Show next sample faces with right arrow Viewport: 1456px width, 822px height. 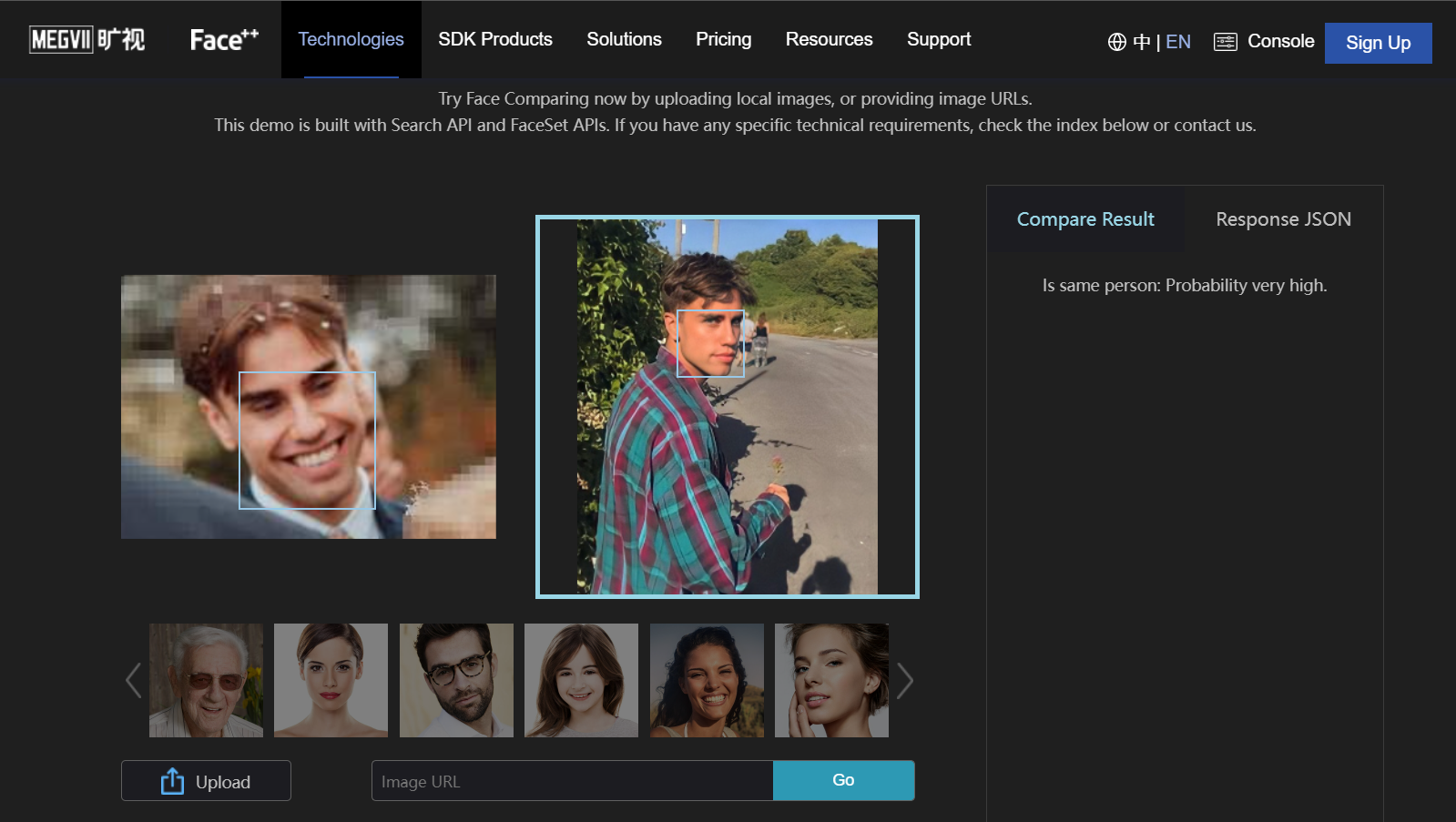[904, 680]
